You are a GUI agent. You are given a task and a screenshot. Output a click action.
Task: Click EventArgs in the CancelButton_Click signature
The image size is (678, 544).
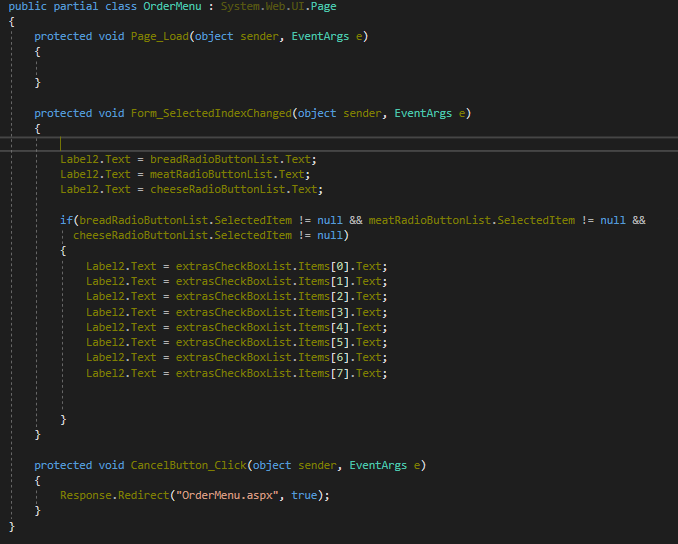tap(378, 465)
